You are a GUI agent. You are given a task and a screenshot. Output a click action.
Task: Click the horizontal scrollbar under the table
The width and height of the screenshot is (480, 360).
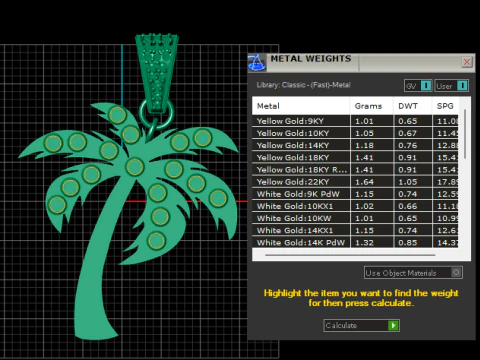point(350,255)
